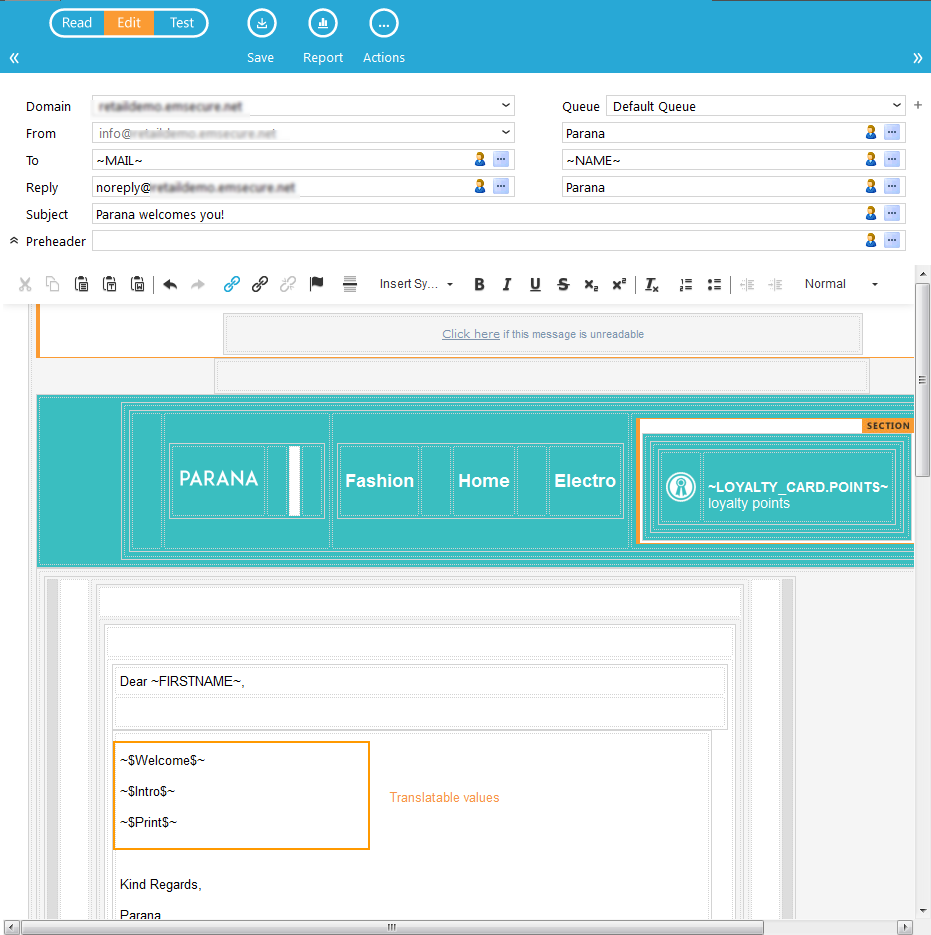Switch to the Read tab
This screenshot has width=931, height=935.
coord(77,23)
